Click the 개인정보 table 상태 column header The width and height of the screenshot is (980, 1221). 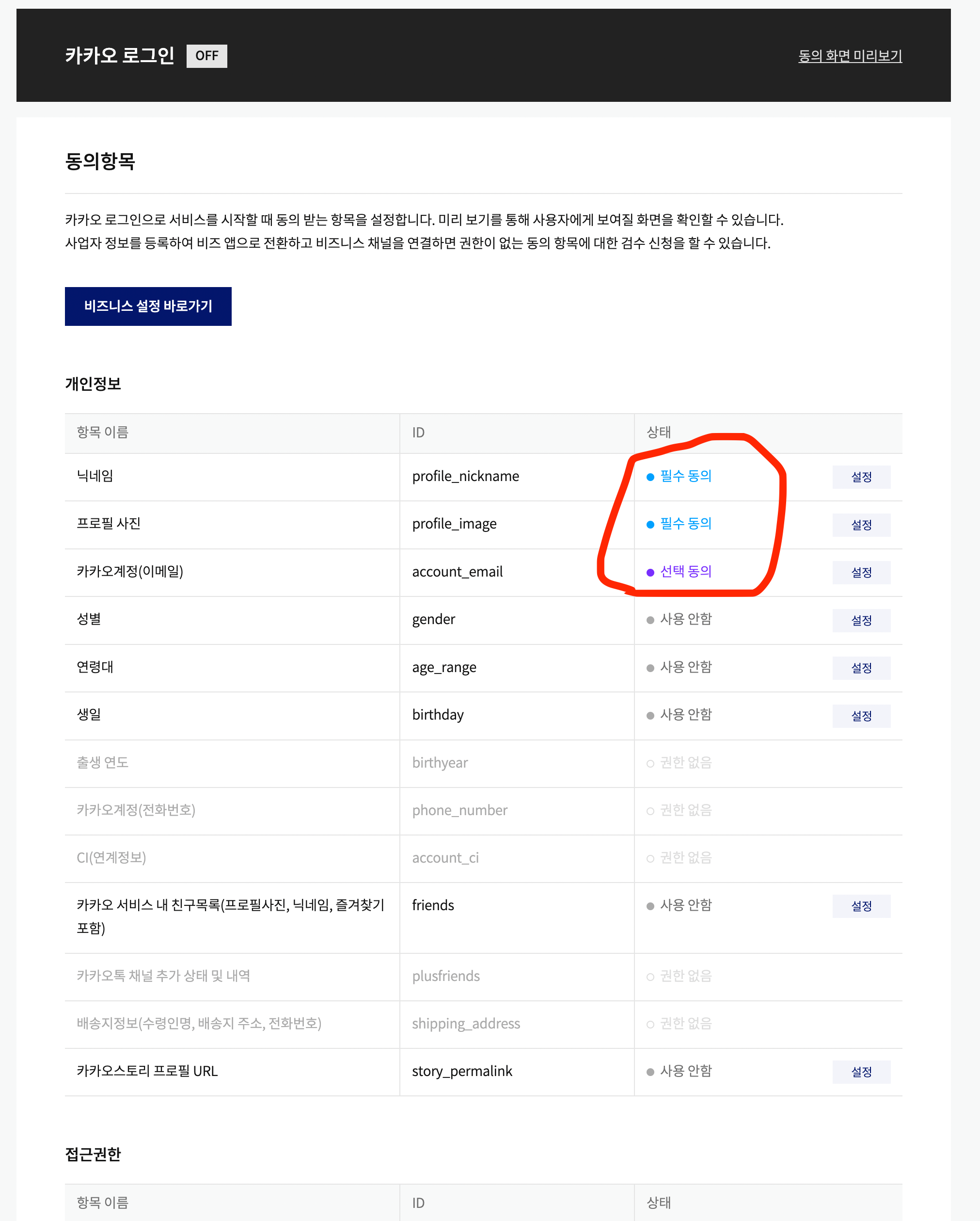click(659, 433)
